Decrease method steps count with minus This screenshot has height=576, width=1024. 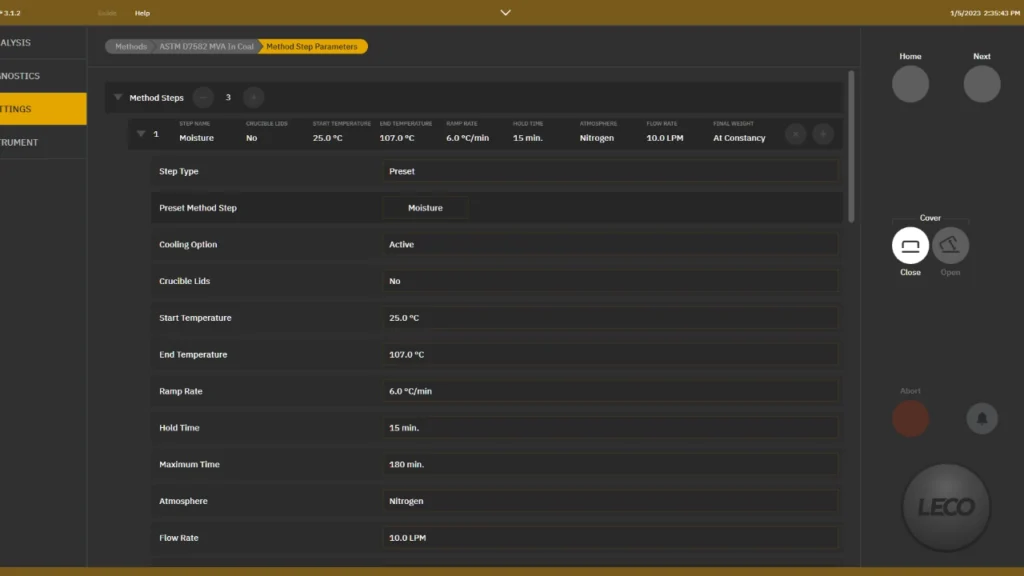203,97
